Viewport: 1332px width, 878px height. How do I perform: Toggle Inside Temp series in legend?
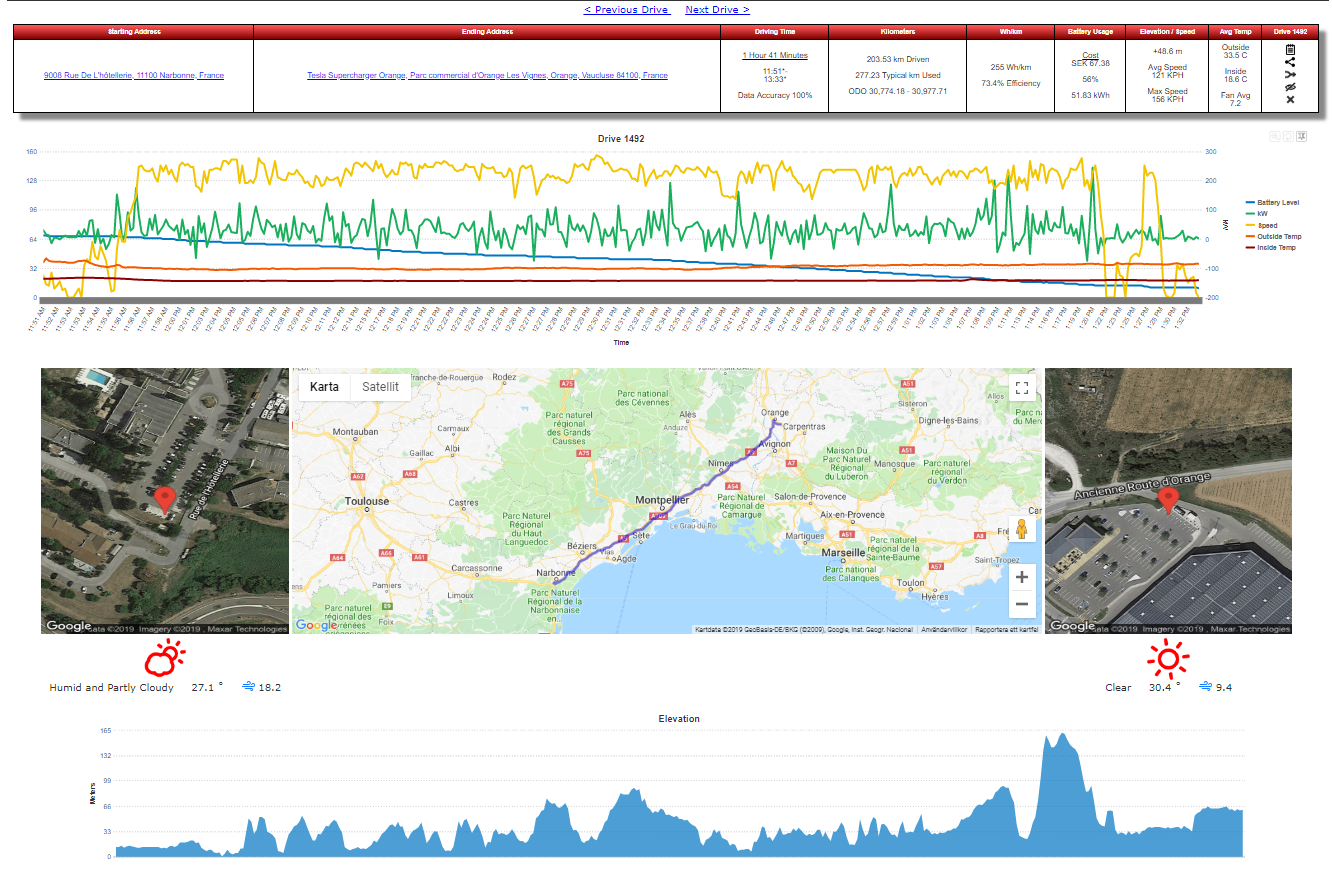(1270, 247)
